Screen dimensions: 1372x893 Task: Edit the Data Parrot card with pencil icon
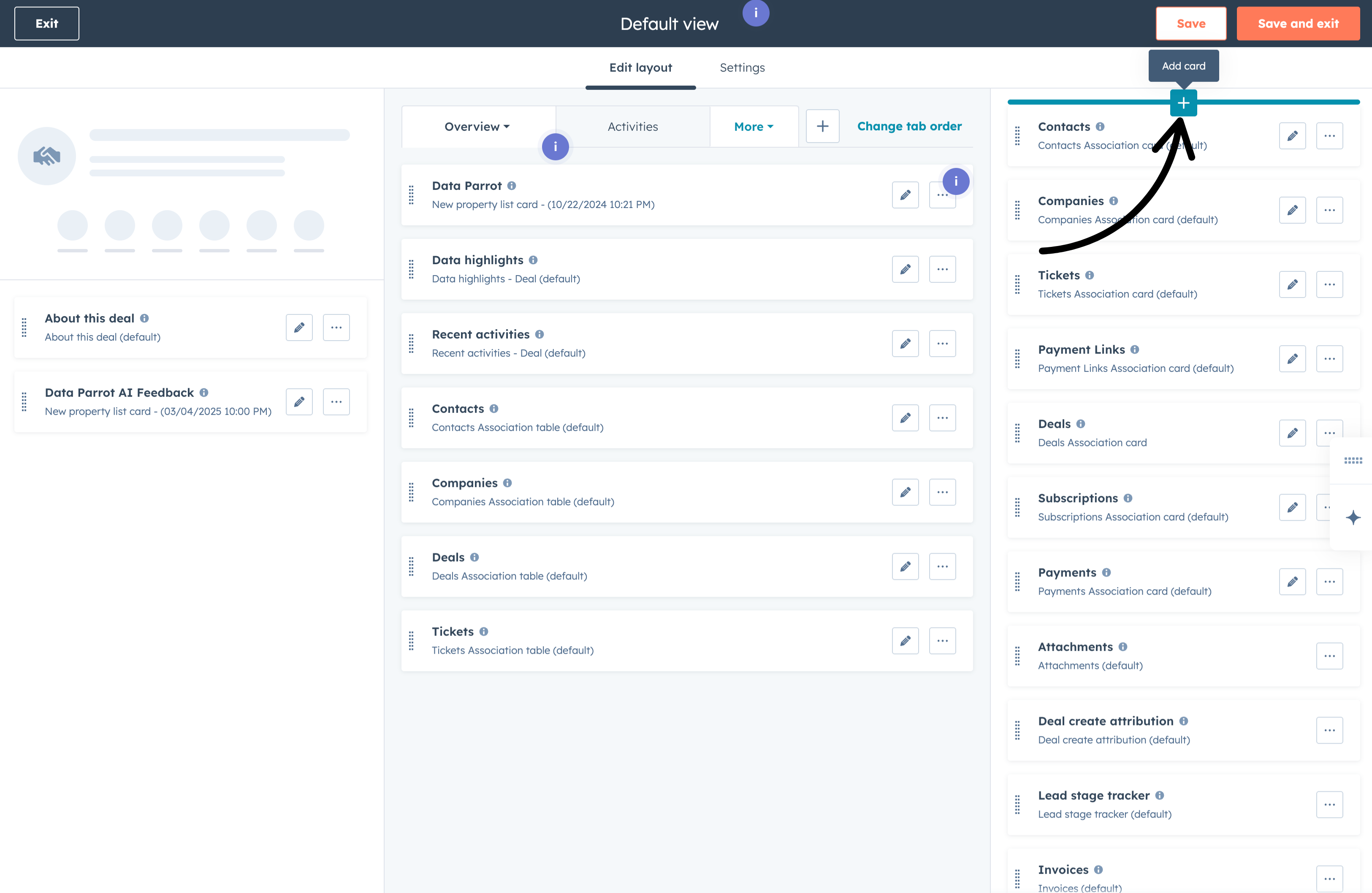[905, 195]
